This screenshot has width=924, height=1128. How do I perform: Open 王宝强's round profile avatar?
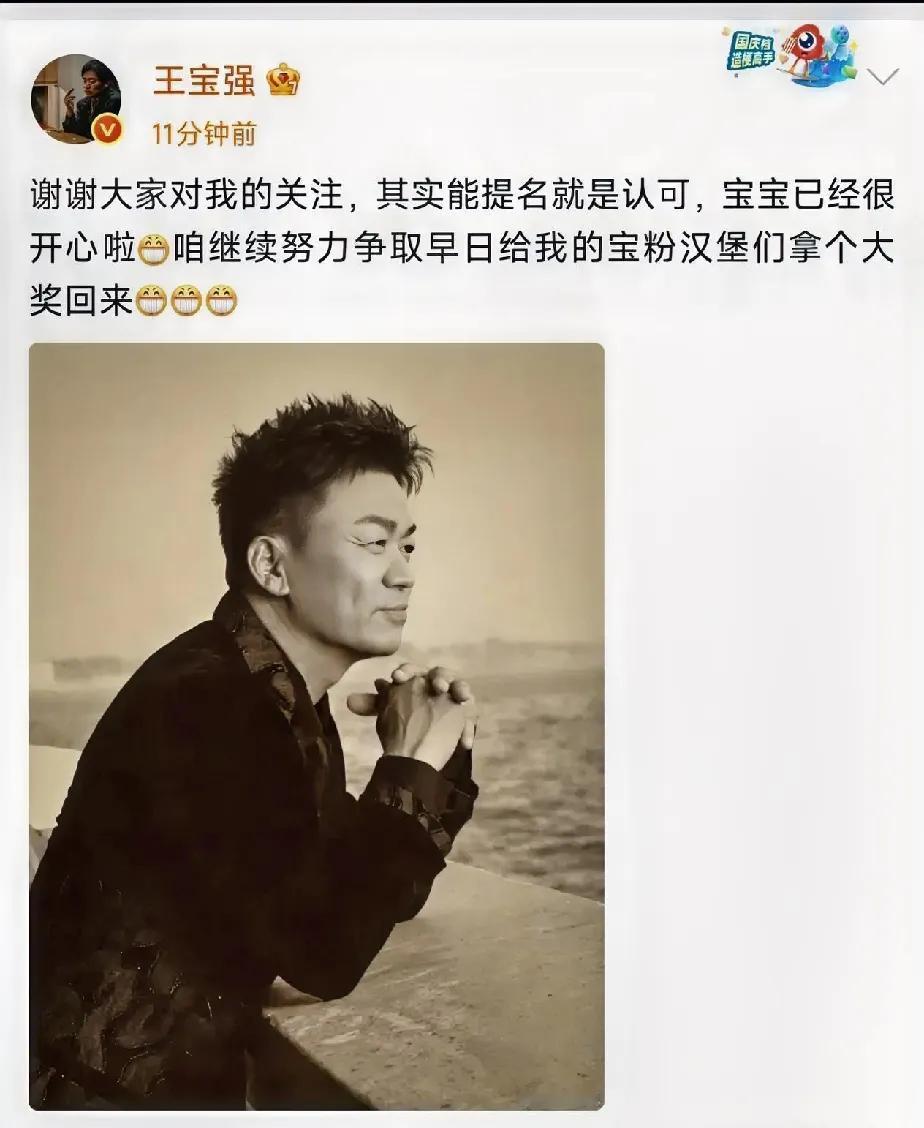pyautogui.click(x=76, y=99)
